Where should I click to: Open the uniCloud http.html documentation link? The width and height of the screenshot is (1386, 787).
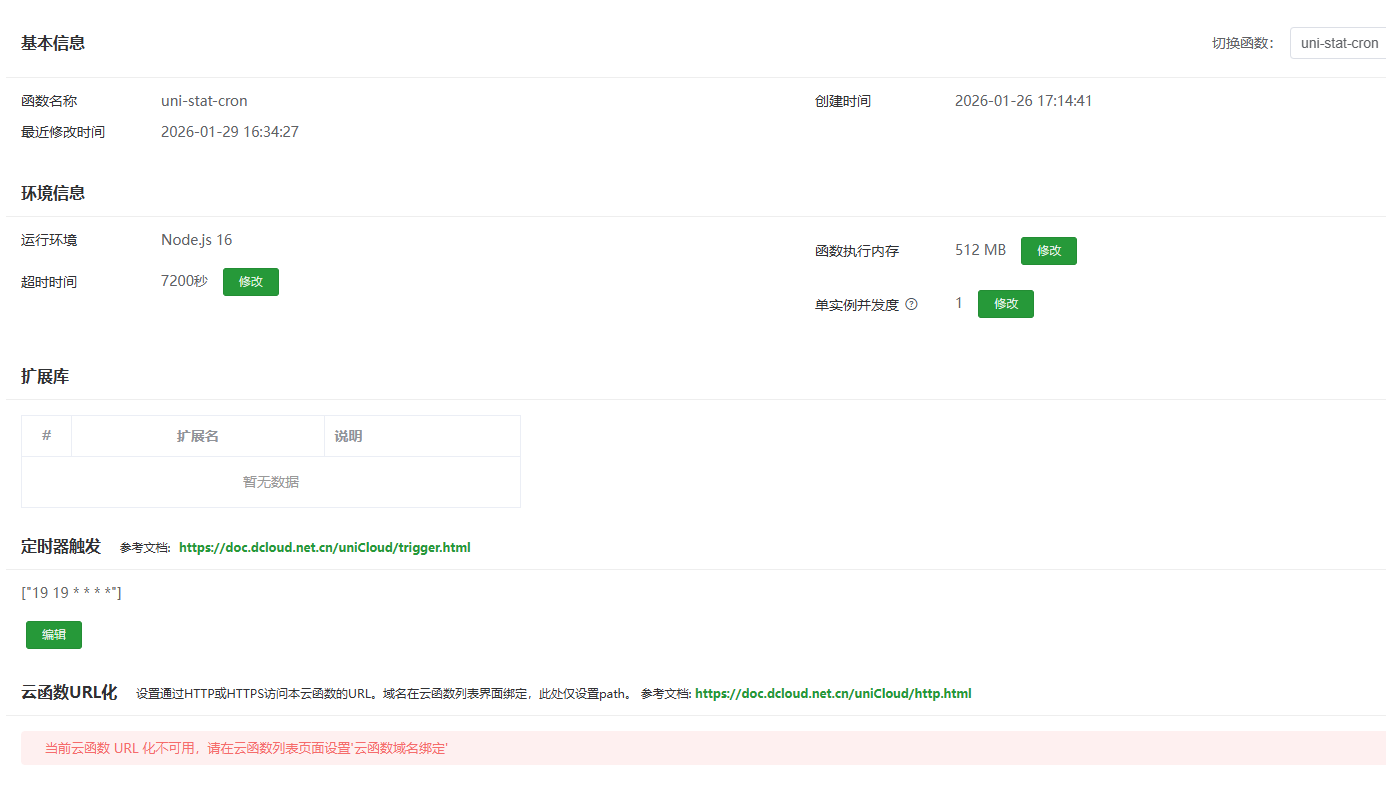pyautogui.click(x=832, y=694)
